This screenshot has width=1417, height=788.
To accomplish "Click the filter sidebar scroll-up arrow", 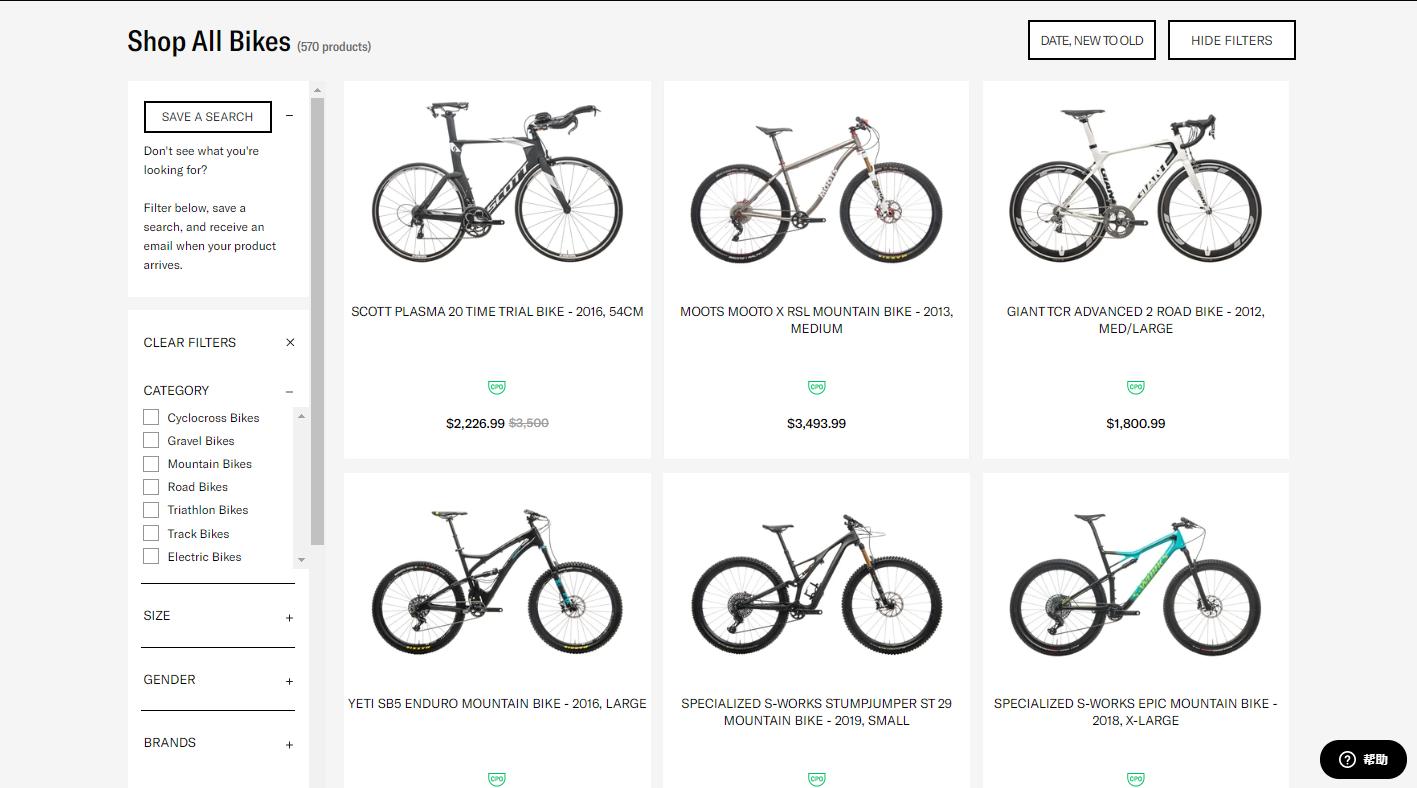I will (317, 90).
